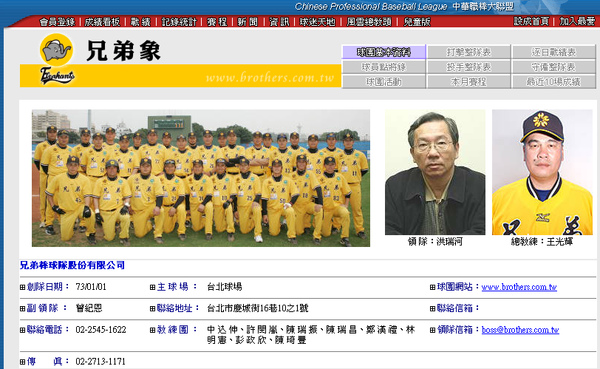Open 新聞 from the top menu
The height and width of the screenshot is (369, 600).
pos(248,22)
